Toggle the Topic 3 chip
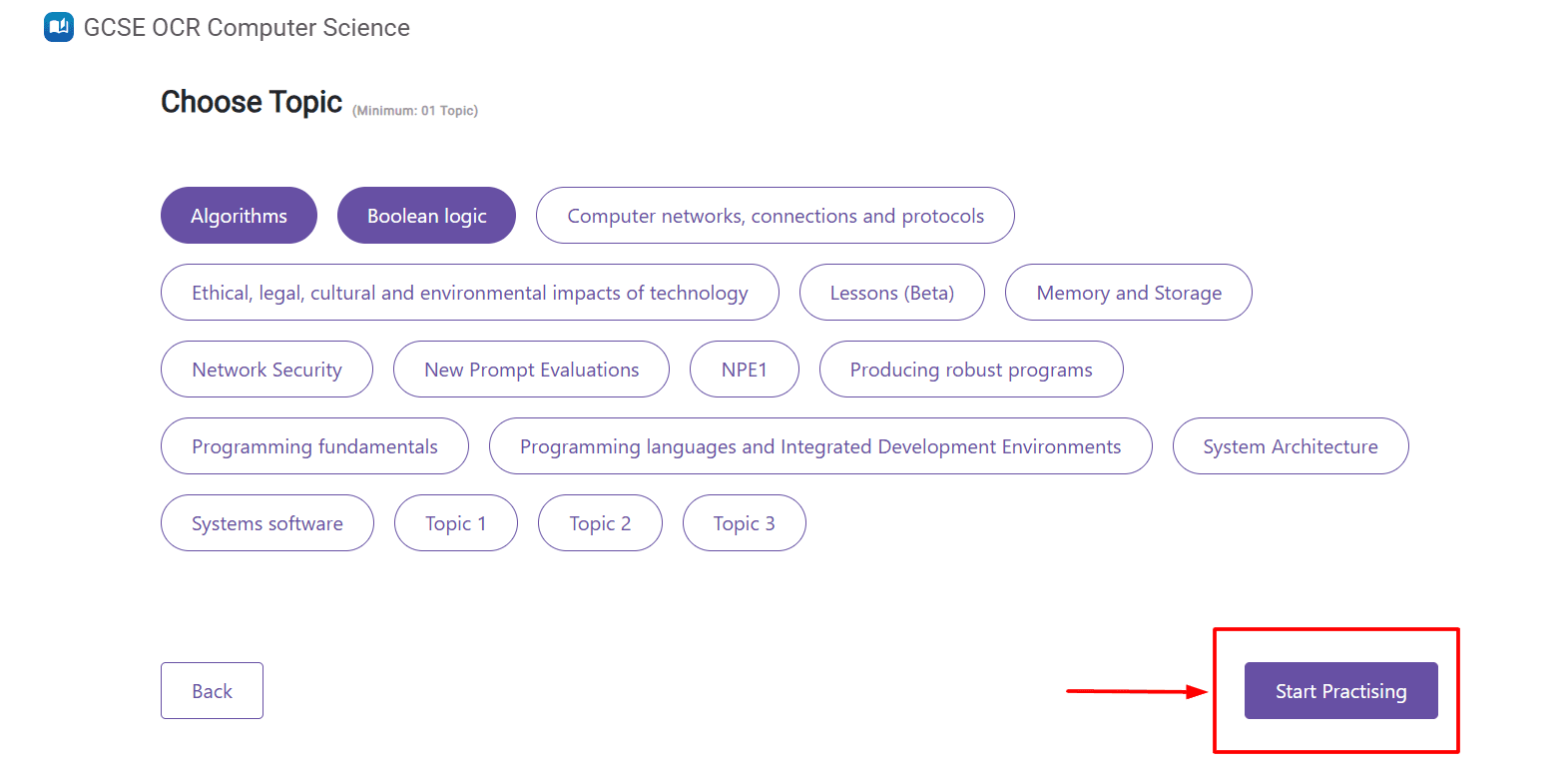 tap(745, 523)
